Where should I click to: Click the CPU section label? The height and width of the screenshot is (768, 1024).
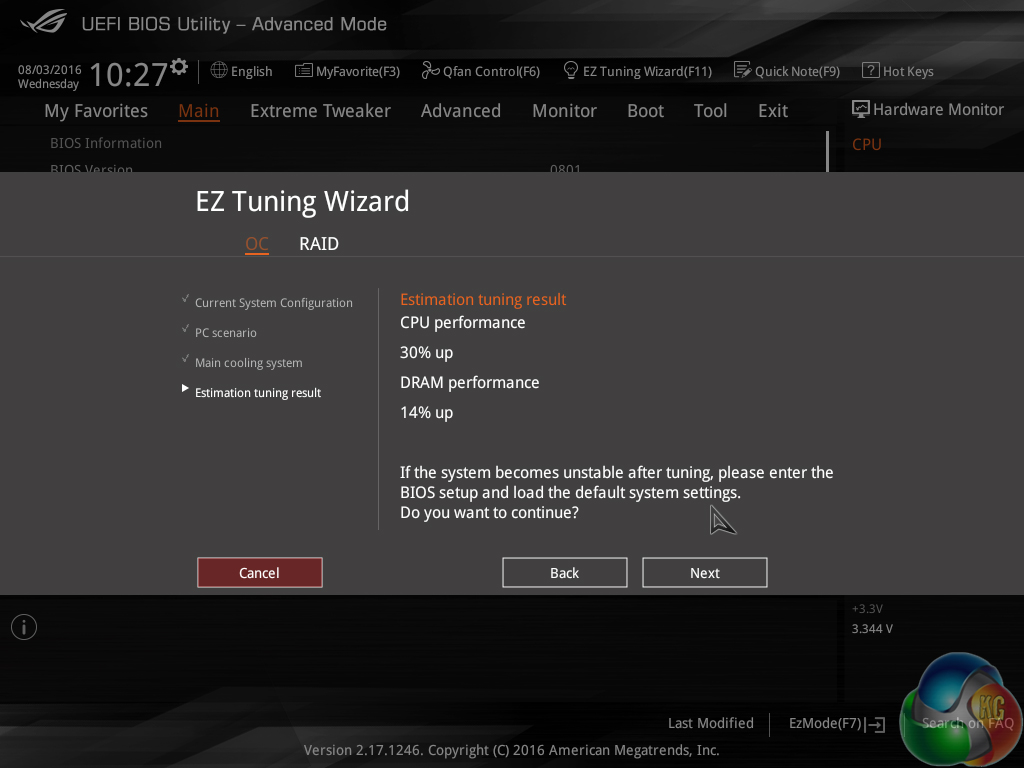(x=867, y=144)
